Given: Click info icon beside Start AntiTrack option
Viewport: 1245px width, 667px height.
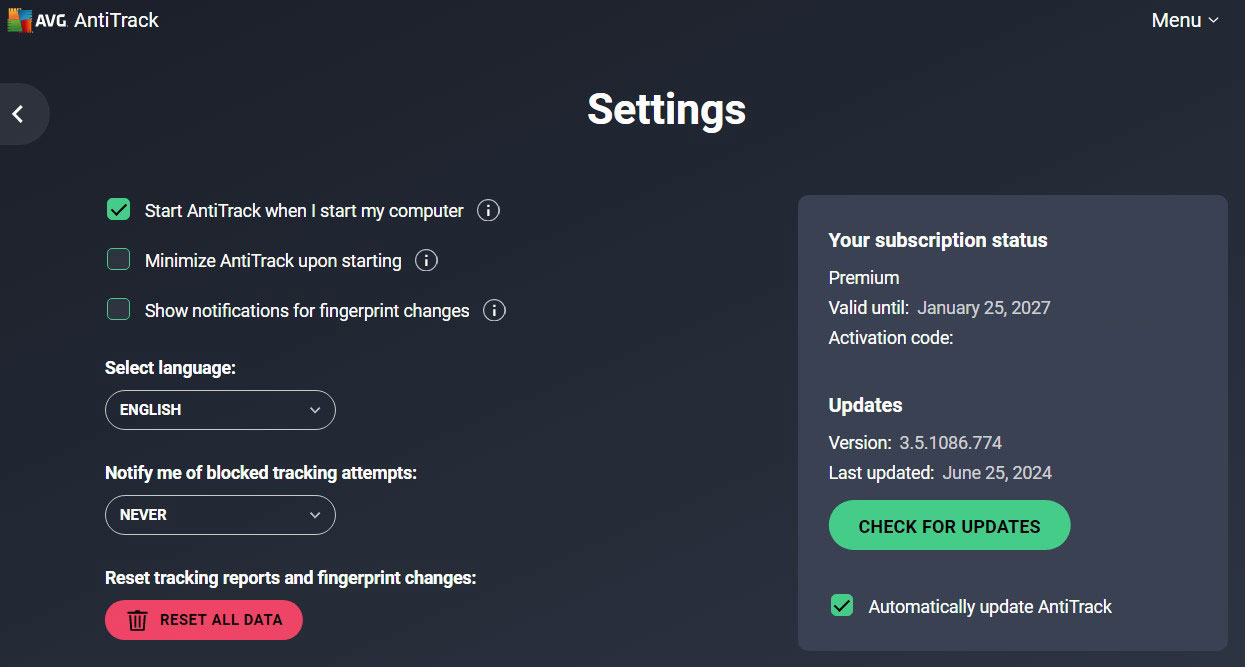Looking at the screenshot, I should click(x=488, y=211).
